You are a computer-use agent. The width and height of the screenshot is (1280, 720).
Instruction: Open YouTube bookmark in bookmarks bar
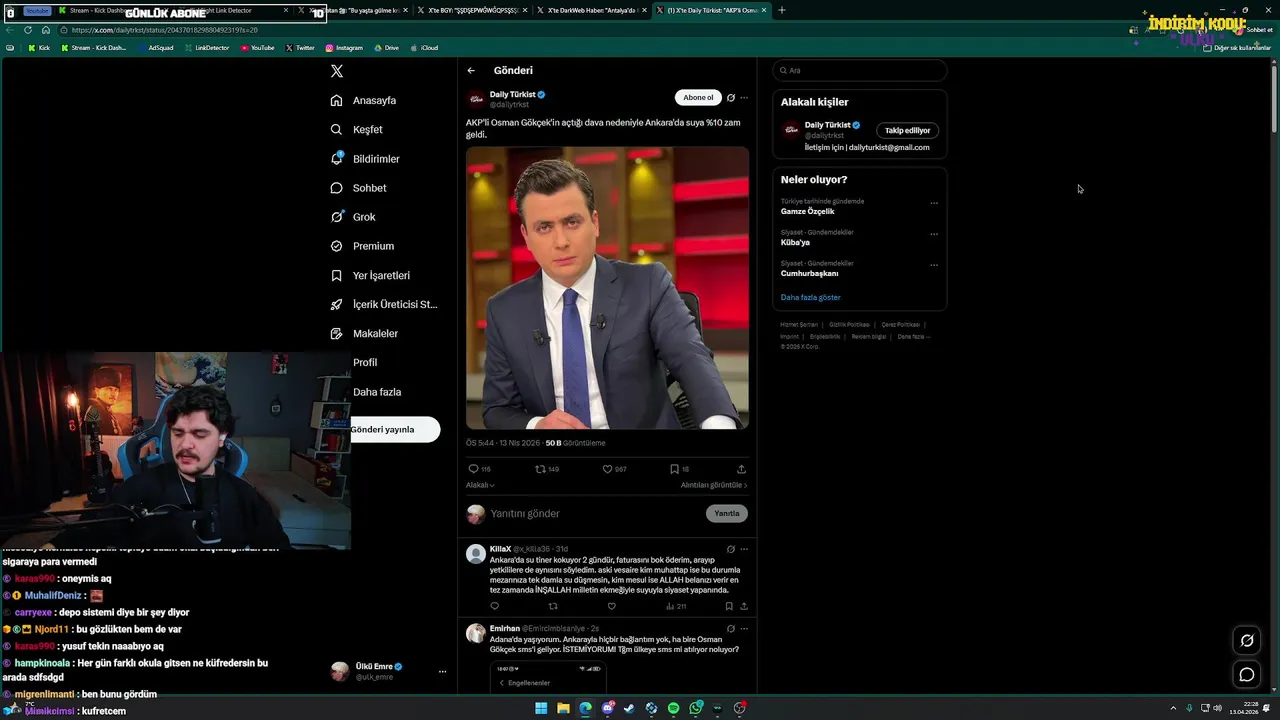coord(257,48)
